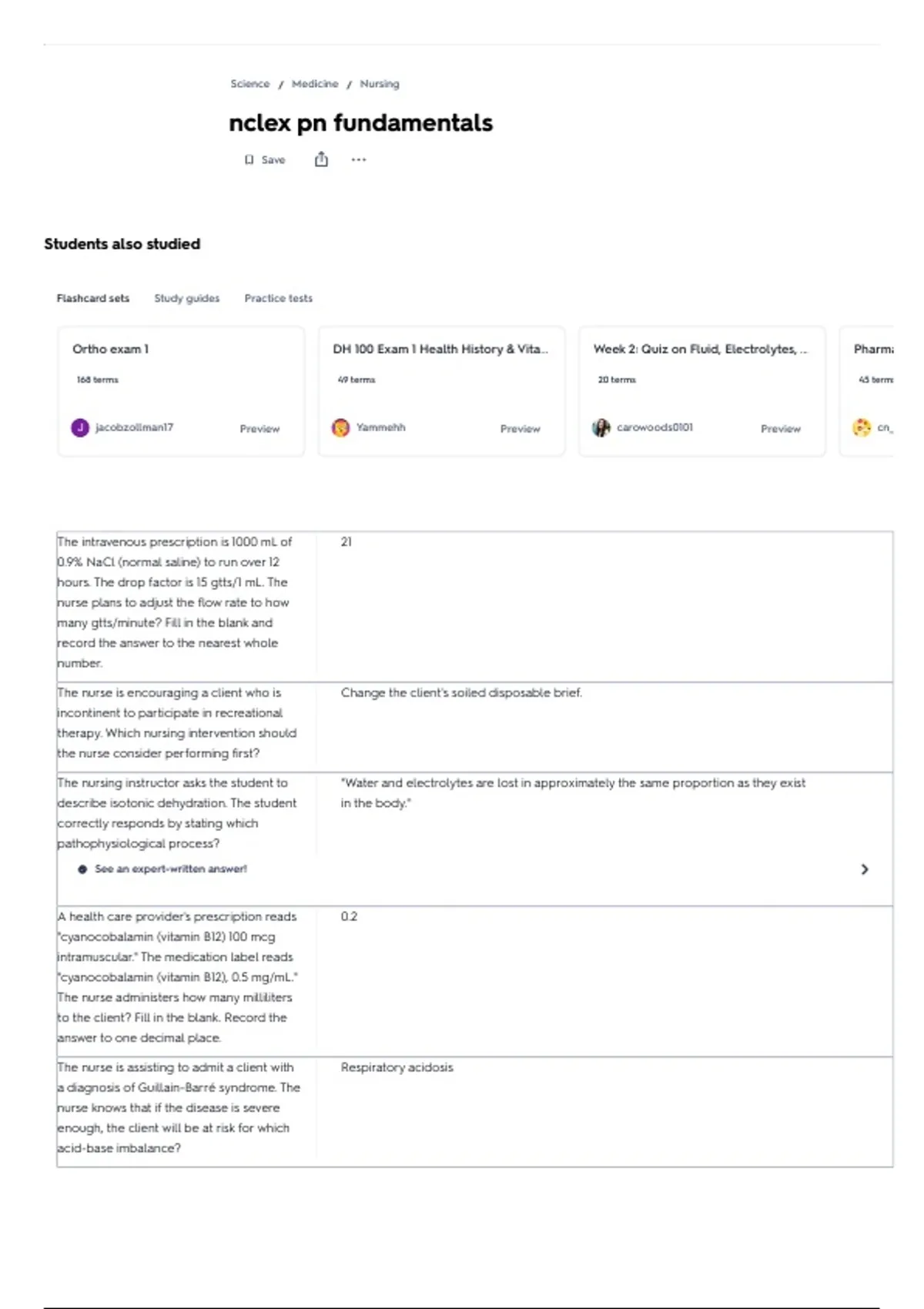Viewport: 924px width, 1309px height.
Task: Open the Ortho exam 1 card title
Action: point(111,349)
